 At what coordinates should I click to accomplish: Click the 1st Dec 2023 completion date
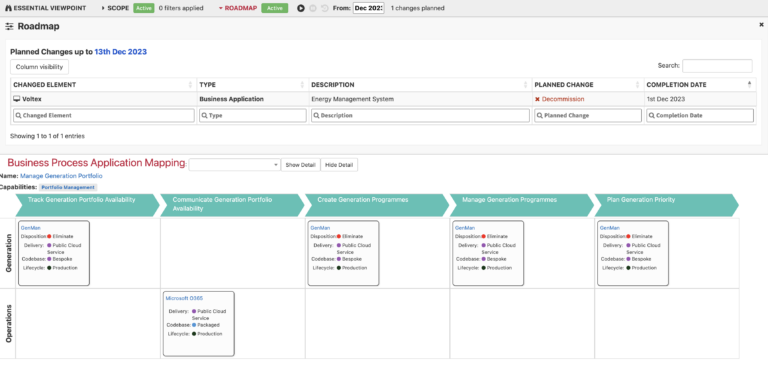click(x=667, y=99)
